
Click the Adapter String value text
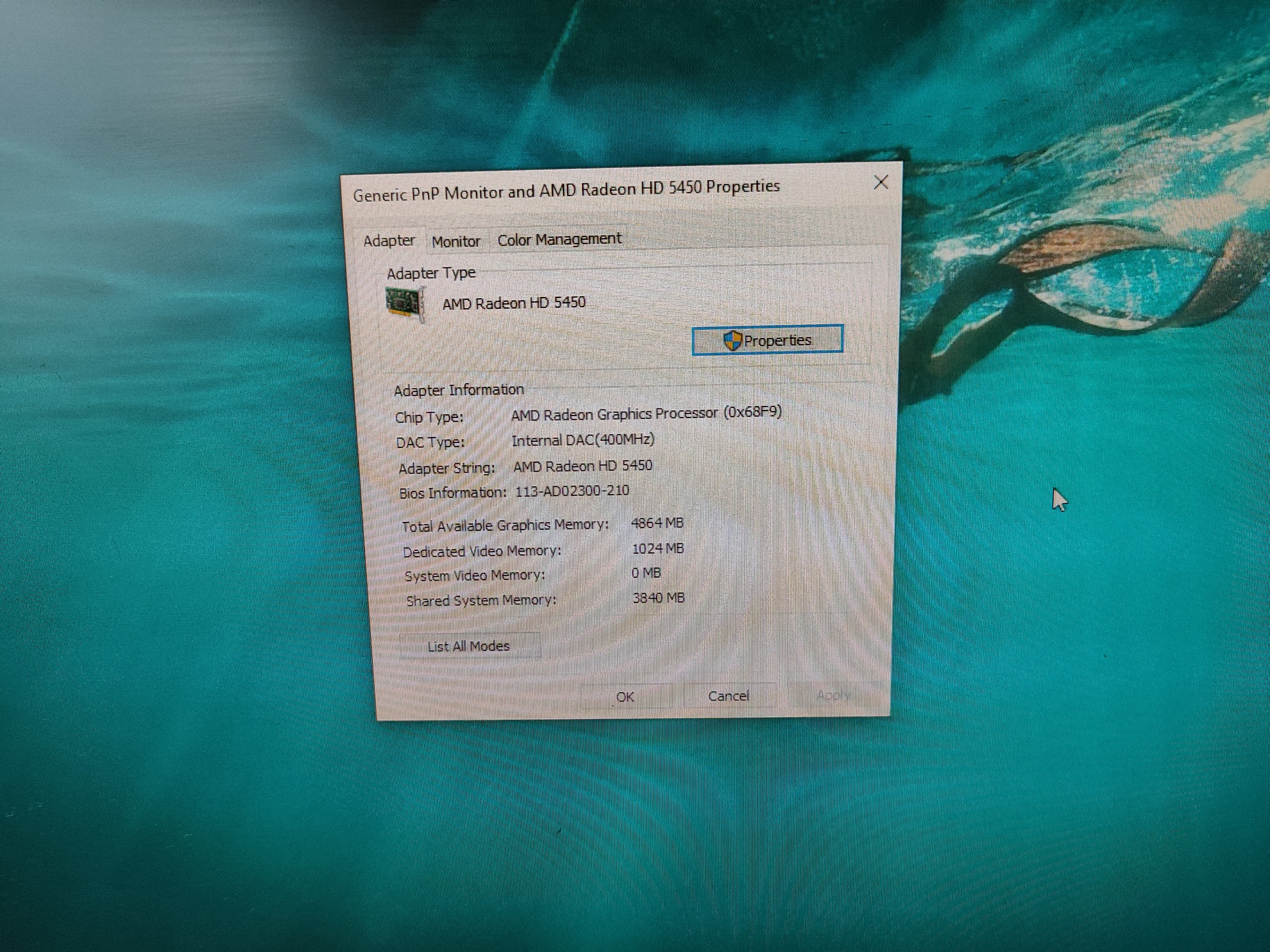(x=582, y=466)
